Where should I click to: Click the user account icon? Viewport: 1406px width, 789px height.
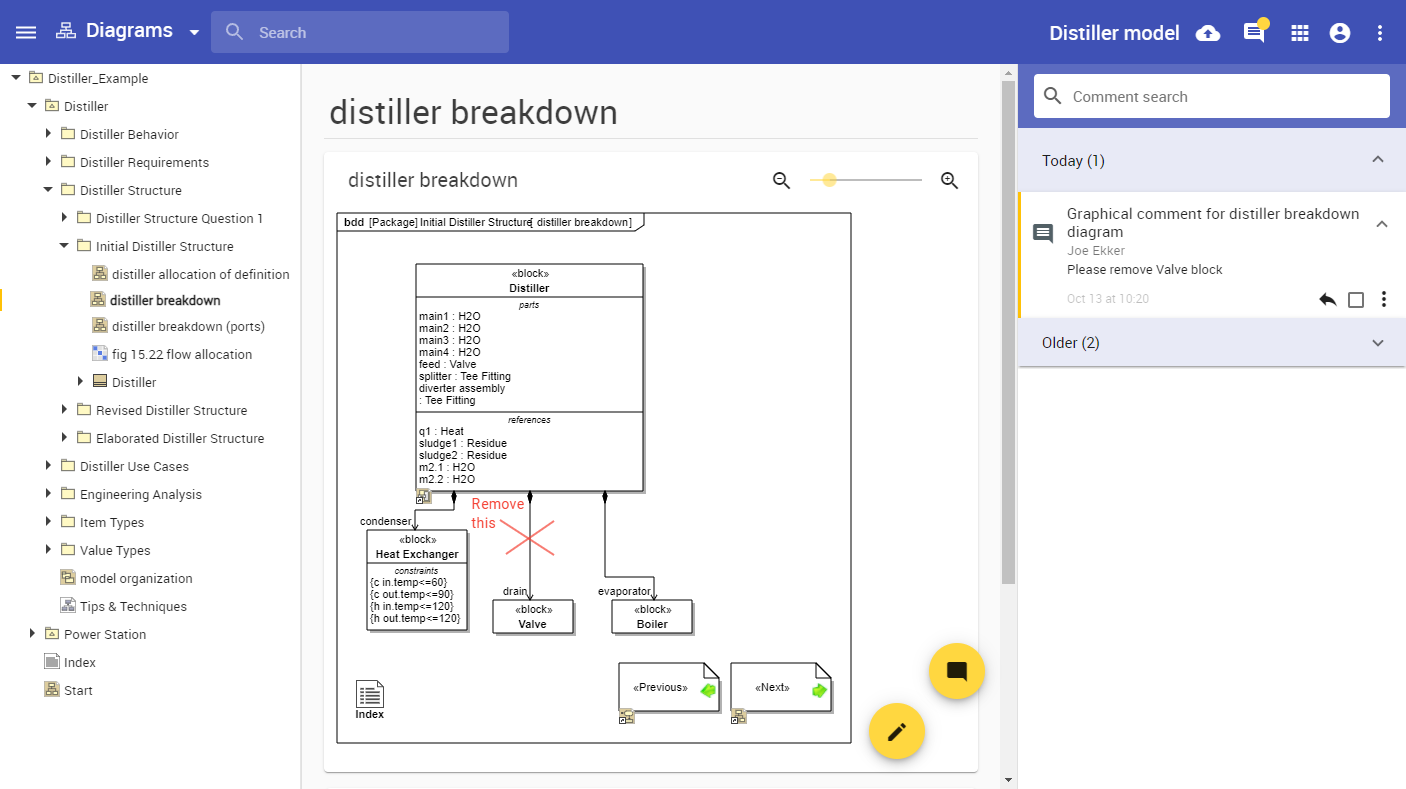(x=1340, y=33)
